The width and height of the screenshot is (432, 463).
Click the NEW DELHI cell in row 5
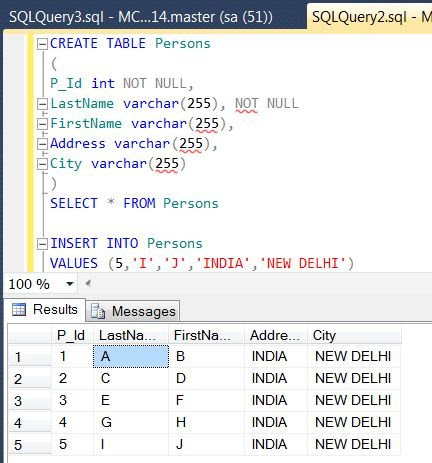point(354,444)
